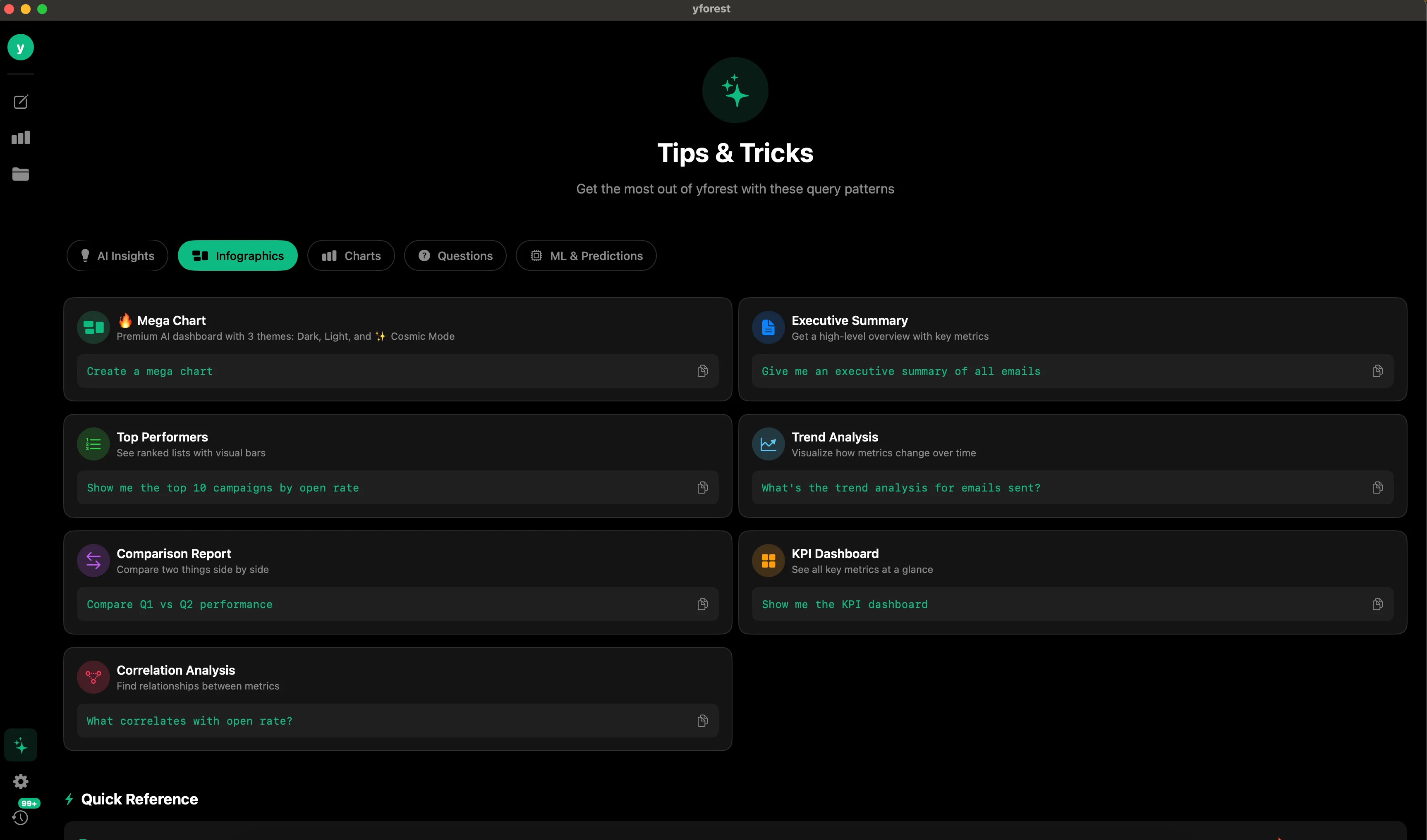The height and width of the screenshot is (840, 1427).
Task: Copy the 'Compare Q1 vs Q2 performance' query
Action: [702, 604]
